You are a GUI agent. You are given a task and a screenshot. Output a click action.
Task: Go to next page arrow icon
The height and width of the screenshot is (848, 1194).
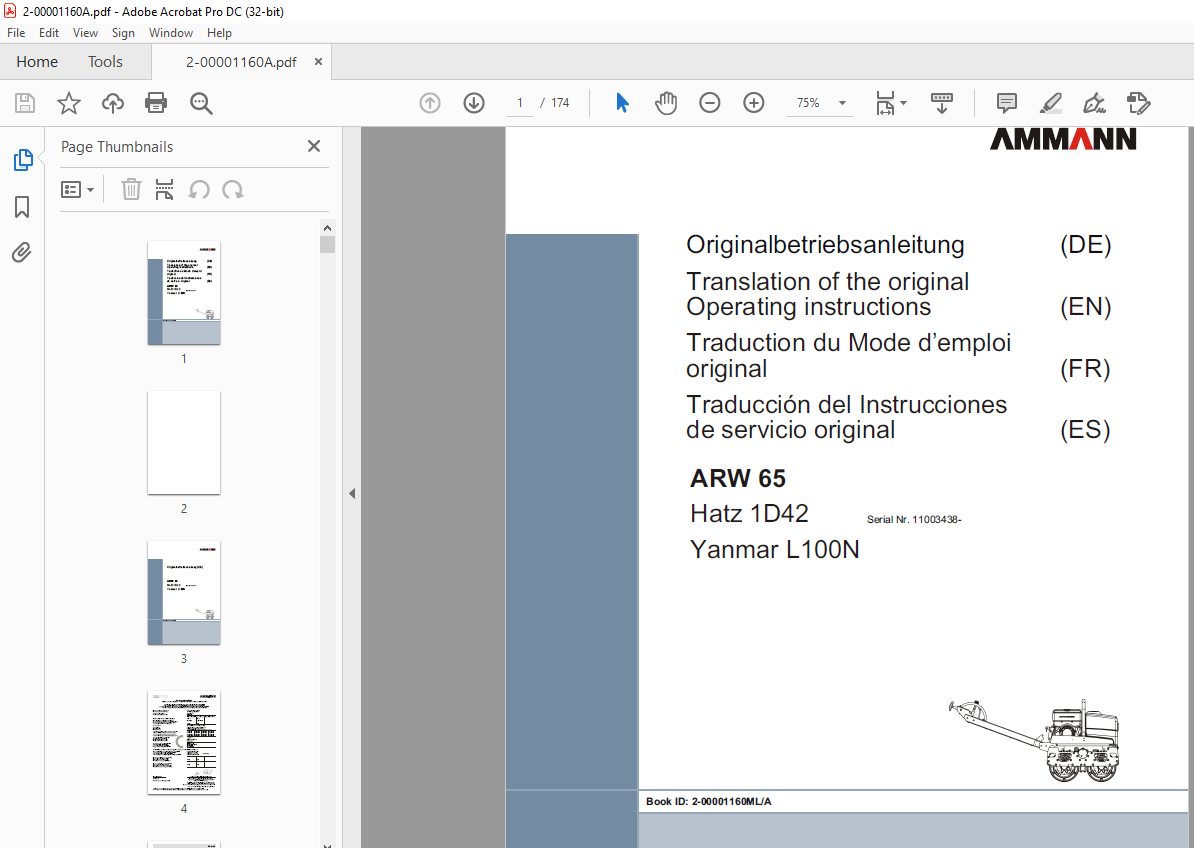(x=474, y=103)
